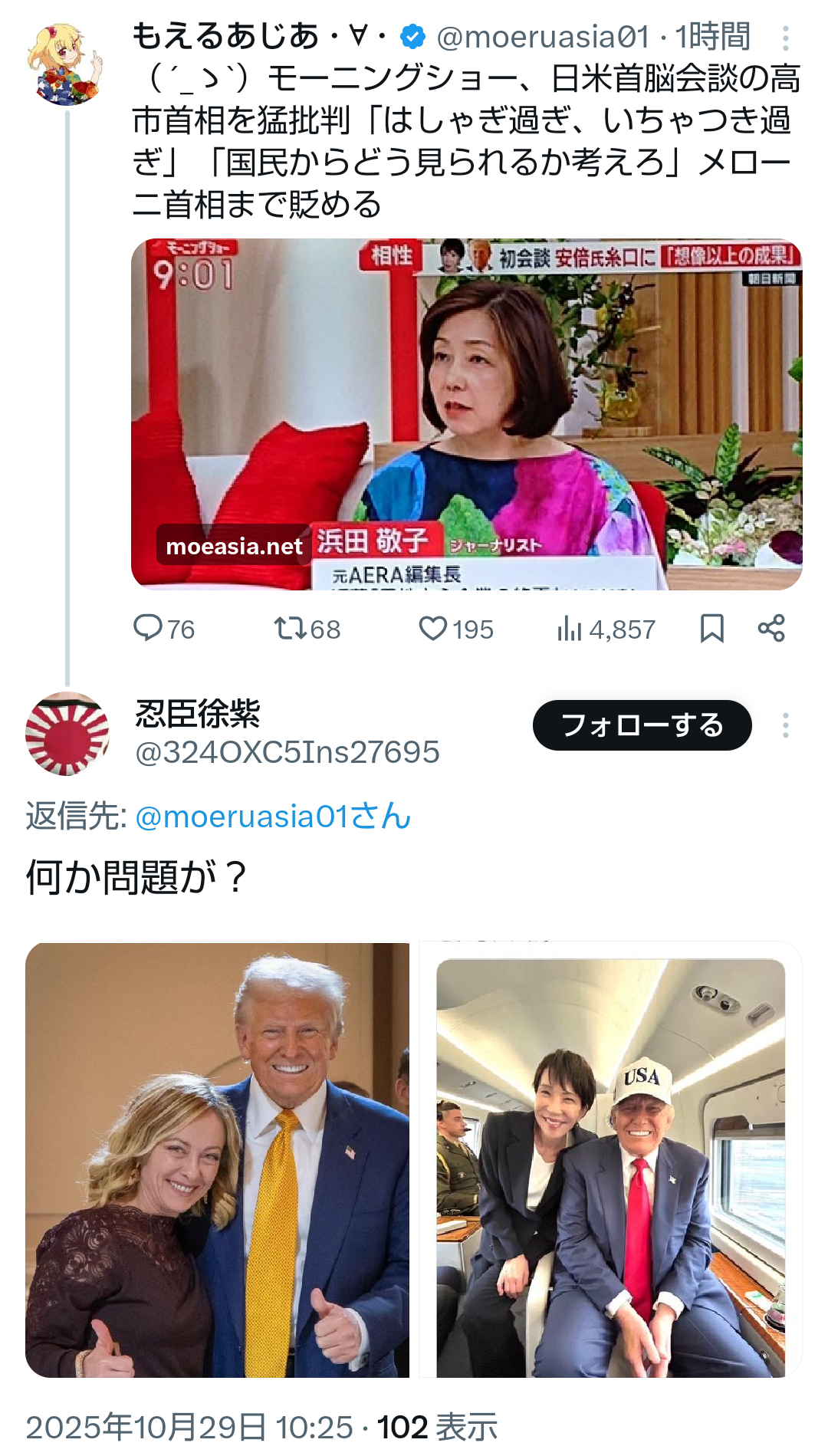Follow 忍臣徐紫 with フォローする button
This screenshot has width=828, height=1456.
[642, 725]
